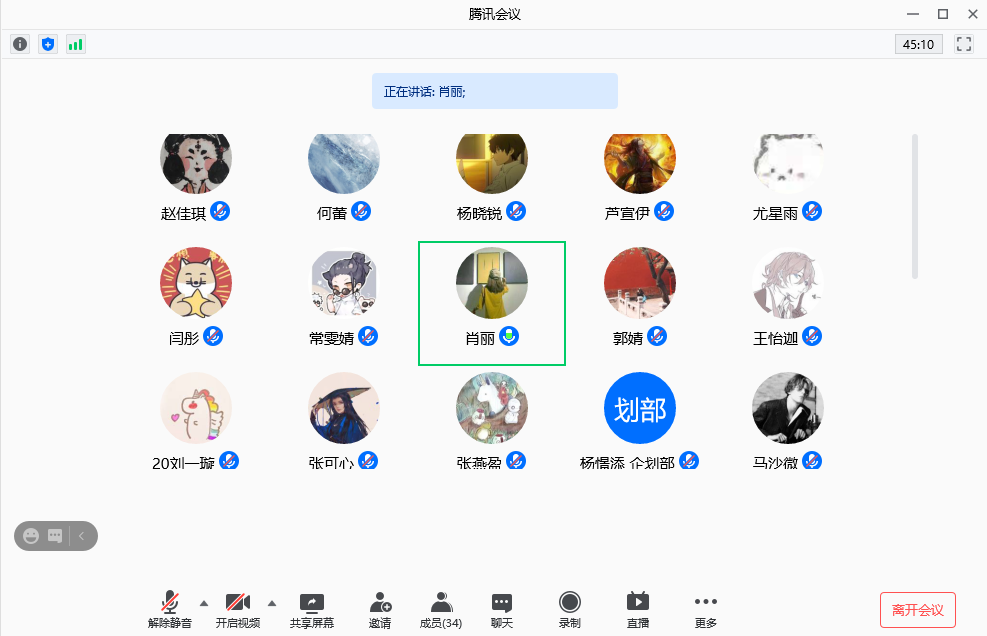
Task: Turn on the video camera
Action: point(237,609)
